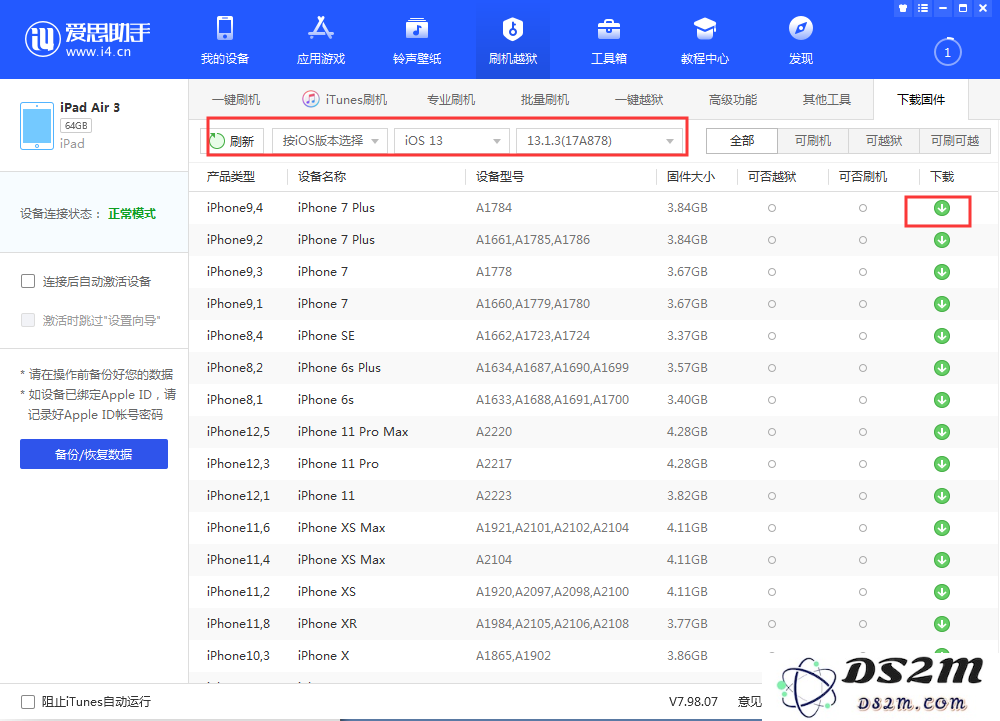Download iPhone8,1 iPhone 6s firmware

[x=941, y=400]
